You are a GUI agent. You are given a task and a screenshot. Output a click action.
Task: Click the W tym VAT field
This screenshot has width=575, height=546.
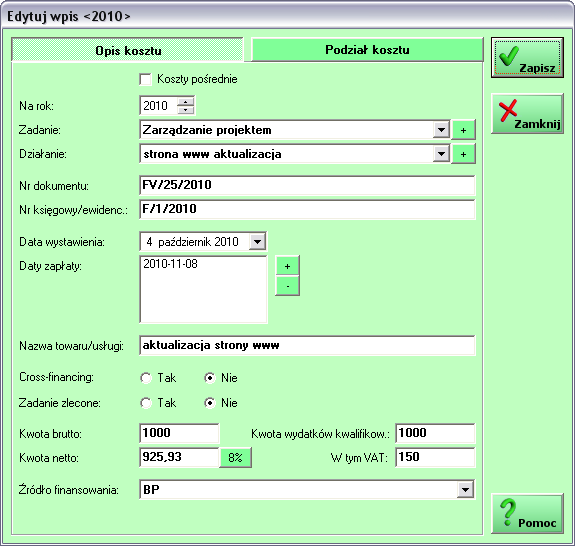[435, 457]
